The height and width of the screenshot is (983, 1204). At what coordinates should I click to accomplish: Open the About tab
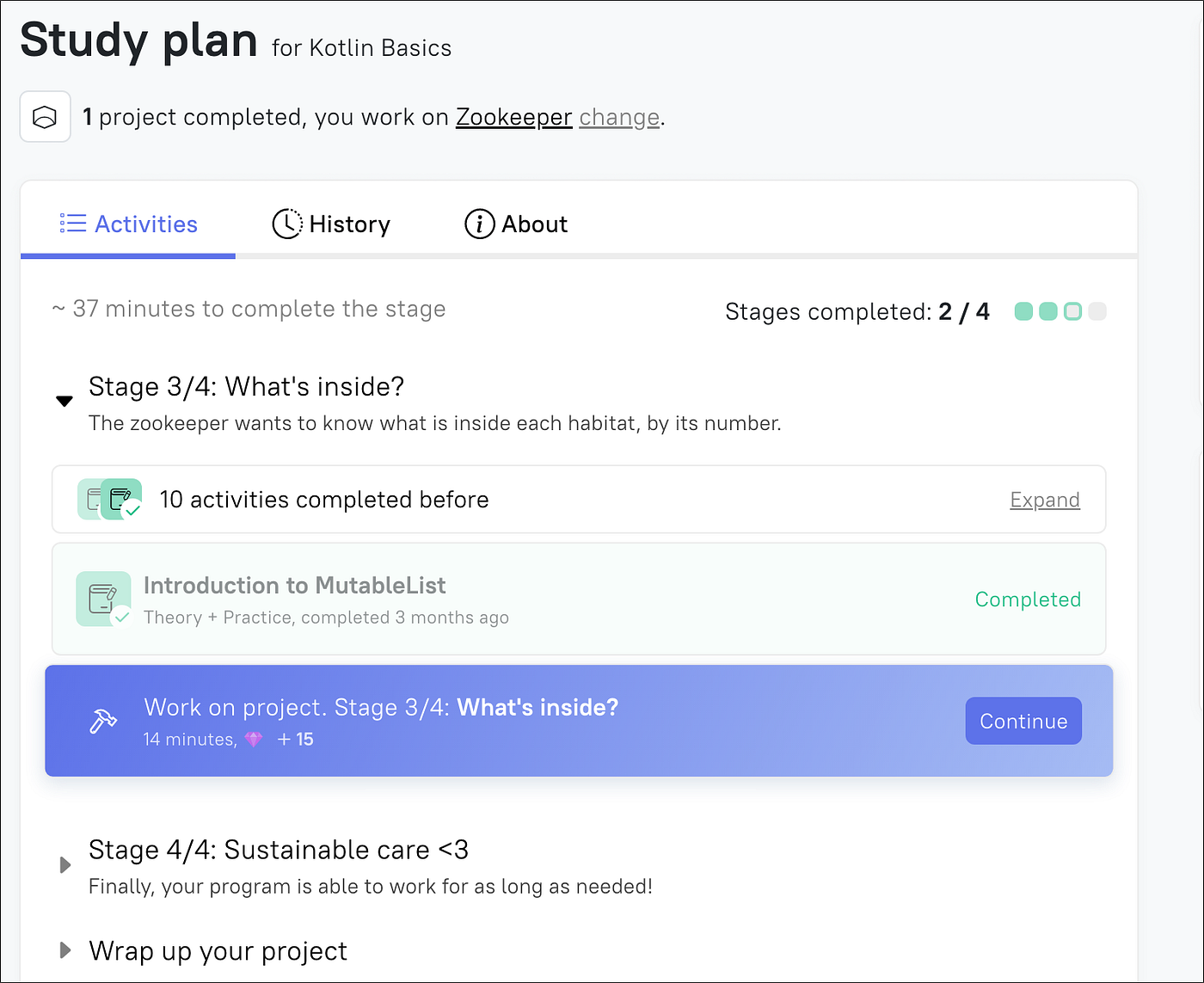point(516,224)
